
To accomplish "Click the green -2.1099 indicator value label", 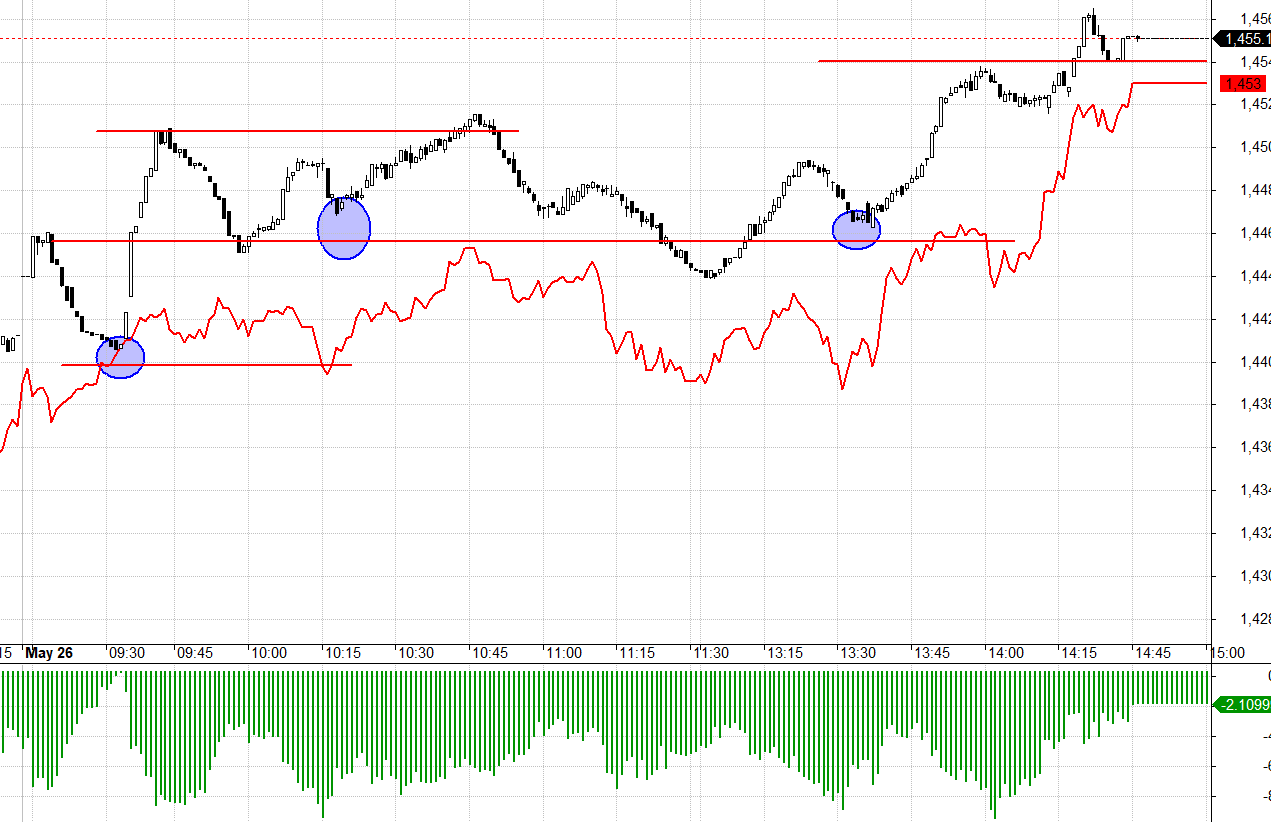I will coord(1244,705).
